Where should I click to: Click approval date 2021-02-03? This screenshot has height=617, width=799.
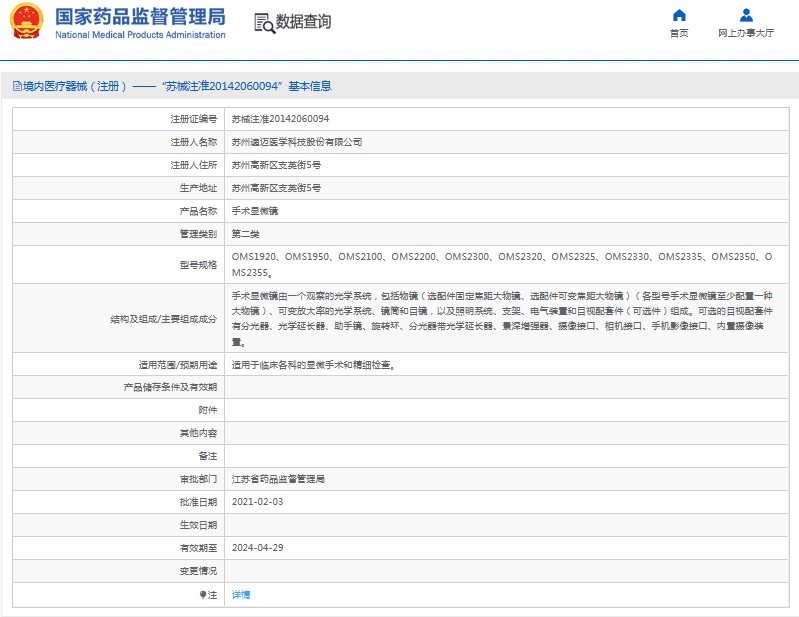257,502
